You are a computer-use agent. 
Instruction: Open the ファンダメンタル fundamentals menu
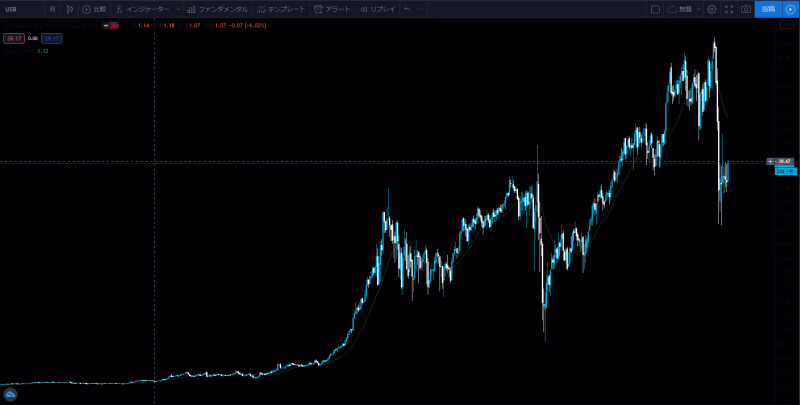[217, 9]
